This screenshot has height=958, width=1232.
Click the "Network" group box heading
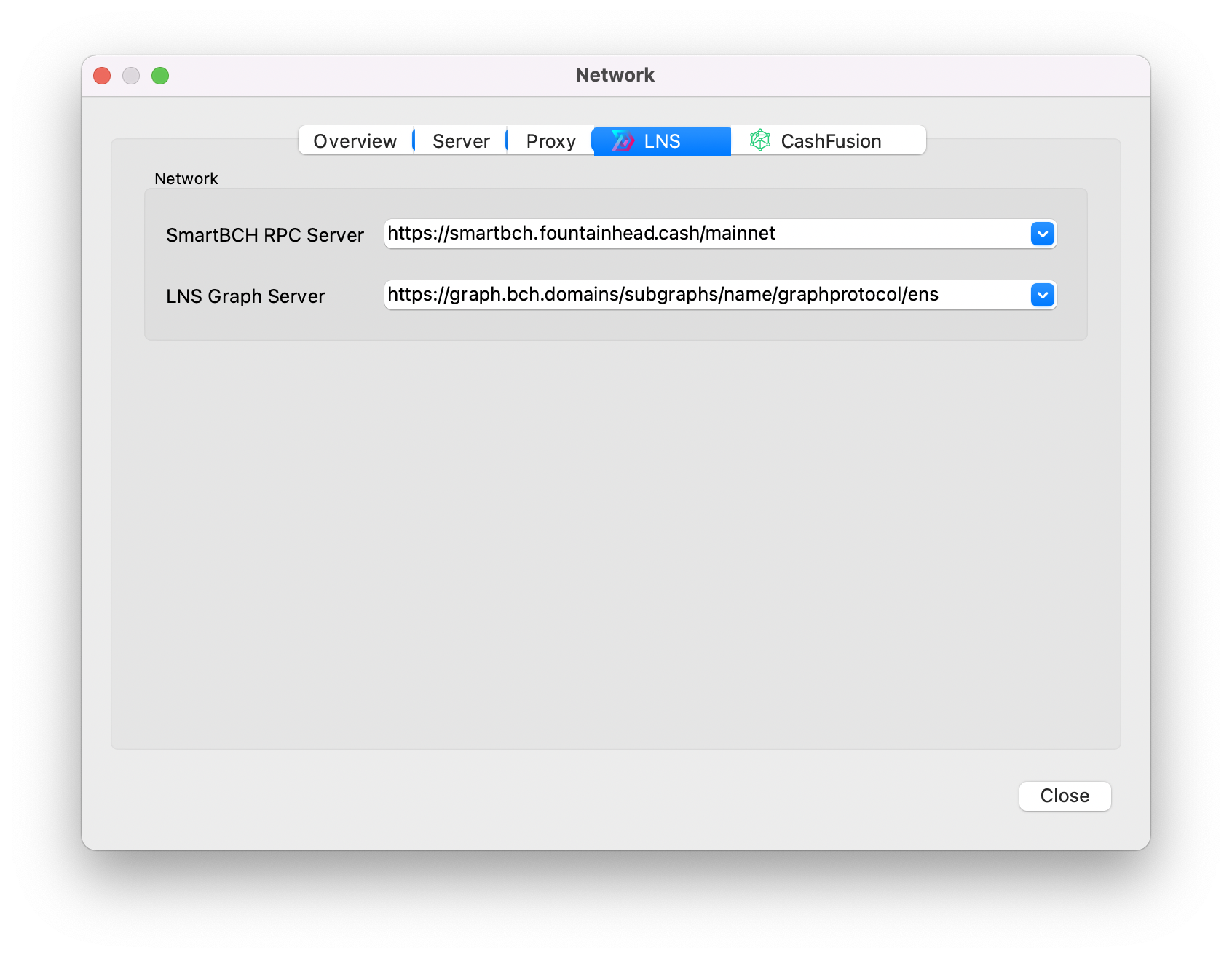coord(186,178)
